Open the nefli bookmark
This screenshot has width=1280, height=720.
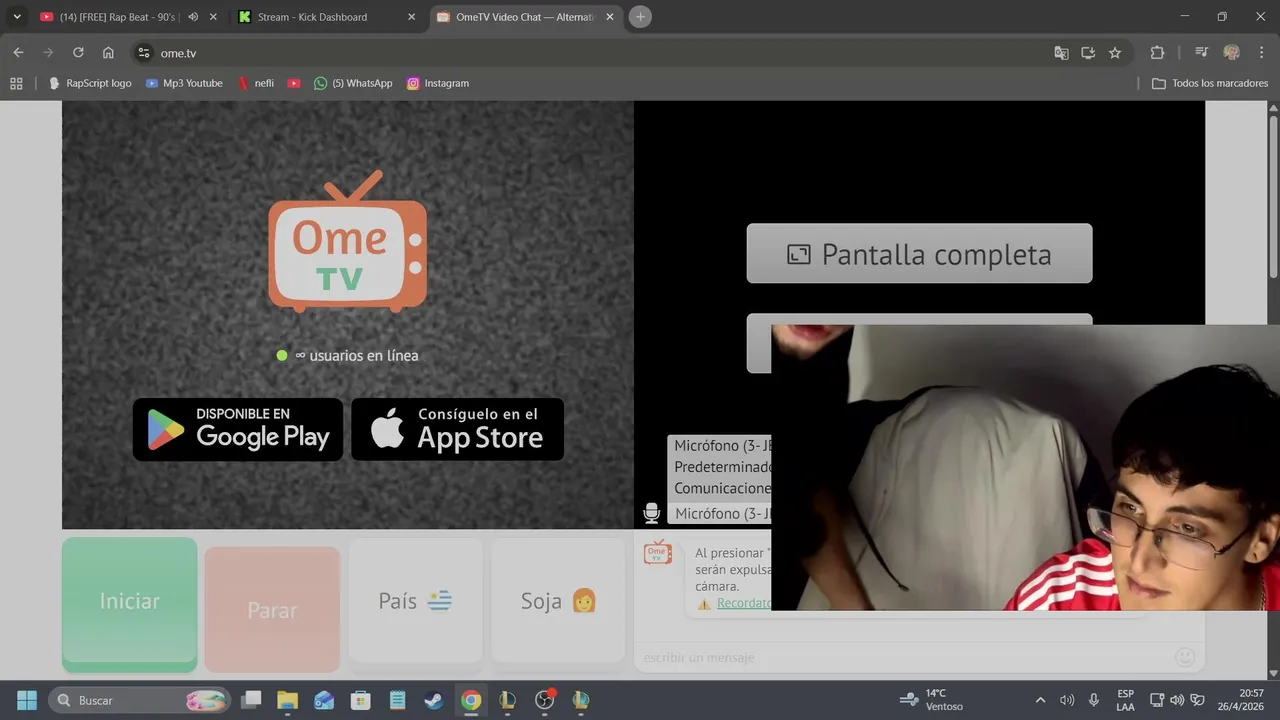pyautogui.click(x=256, y=83)
